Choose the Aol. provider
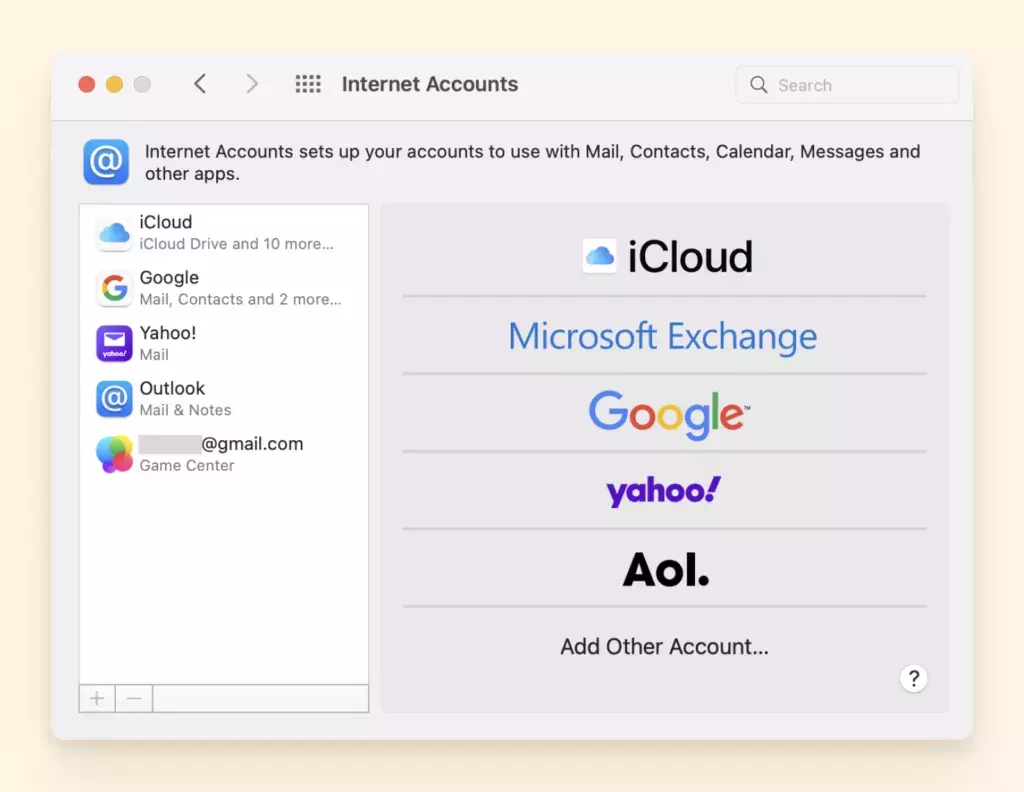Viewport: 1024px width, 792px height. (x=665, y=569)
